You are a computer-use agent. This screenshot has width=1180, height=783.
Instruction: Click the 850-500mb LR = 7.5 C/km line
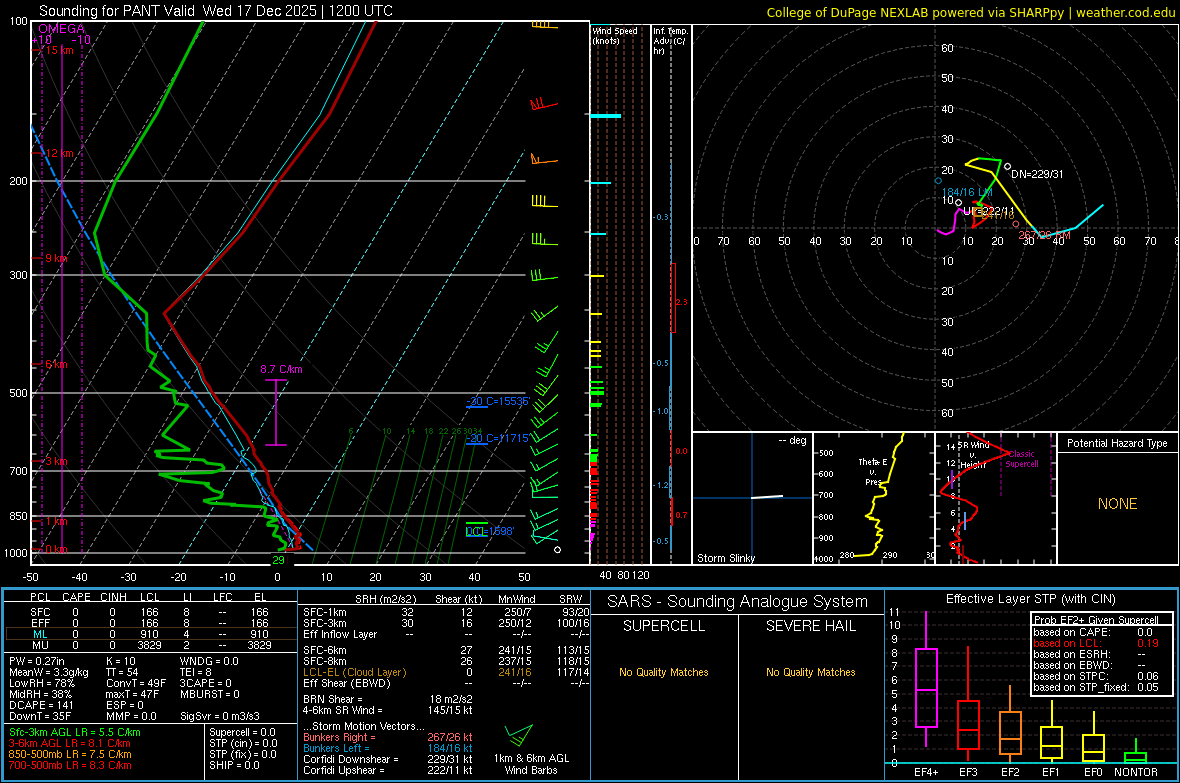pos(70,754)
